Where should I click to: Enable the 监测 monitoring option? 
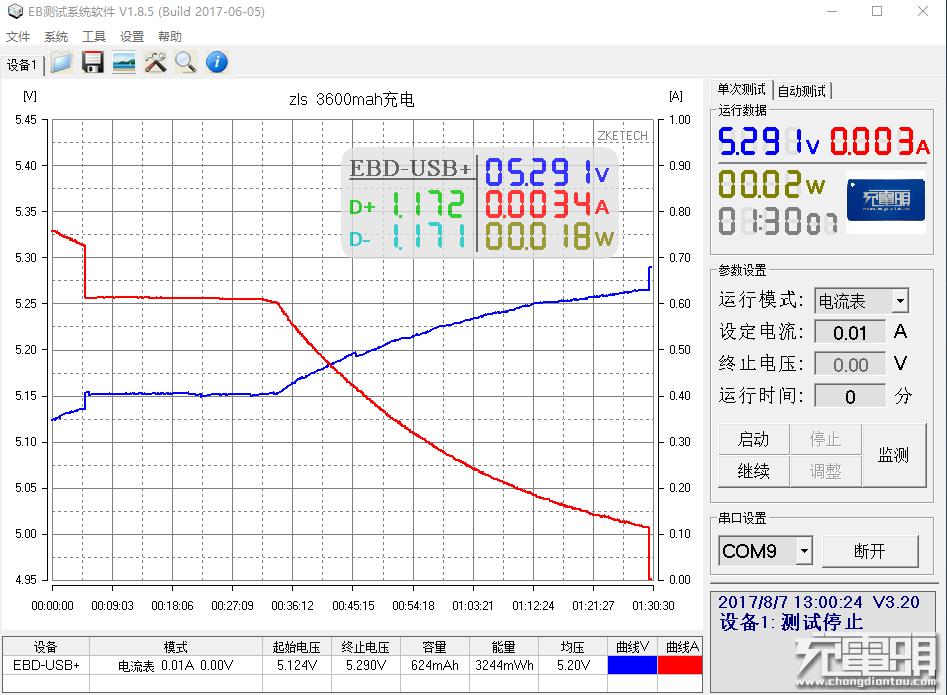(x=893, y=455)
